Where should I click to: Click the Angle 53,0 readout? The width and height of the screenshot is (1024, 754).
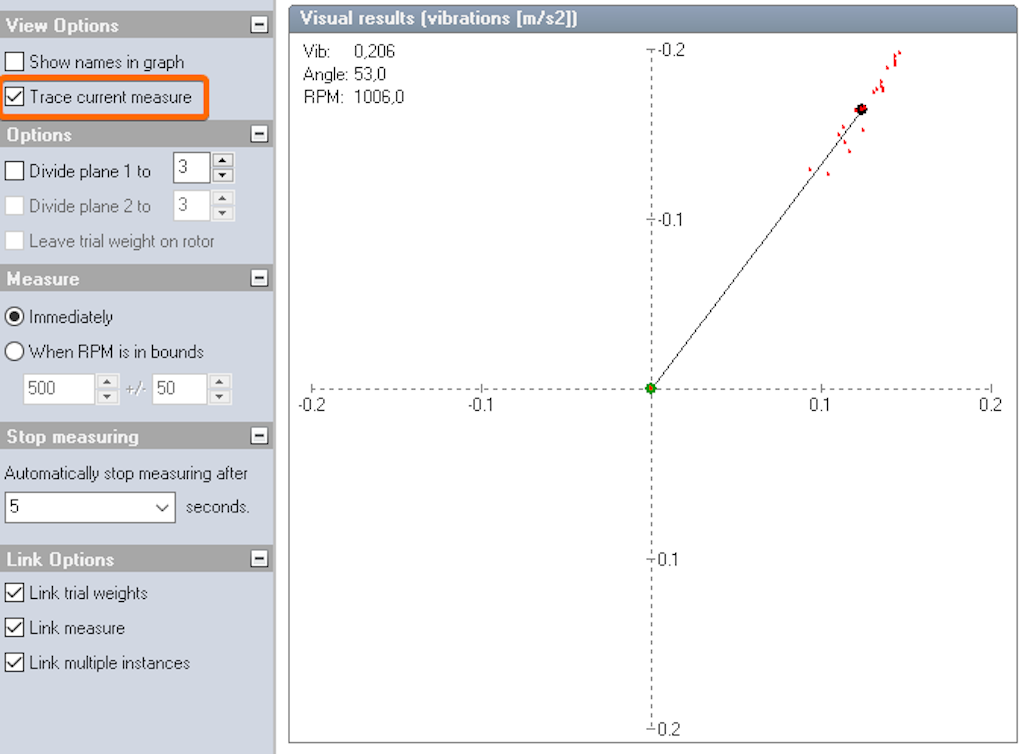[x=345, y=74]
